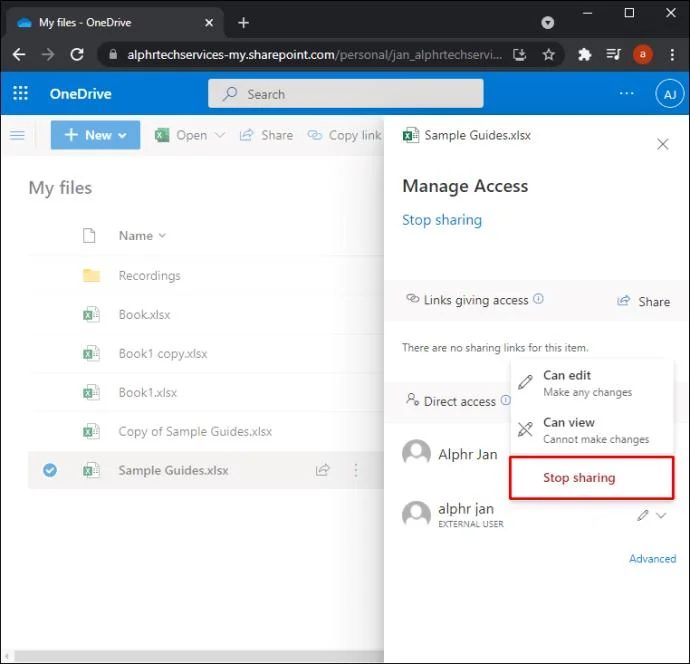Click the alphr jan external user avatar
The height and width of the screenshot is (664, 690).
416,514
